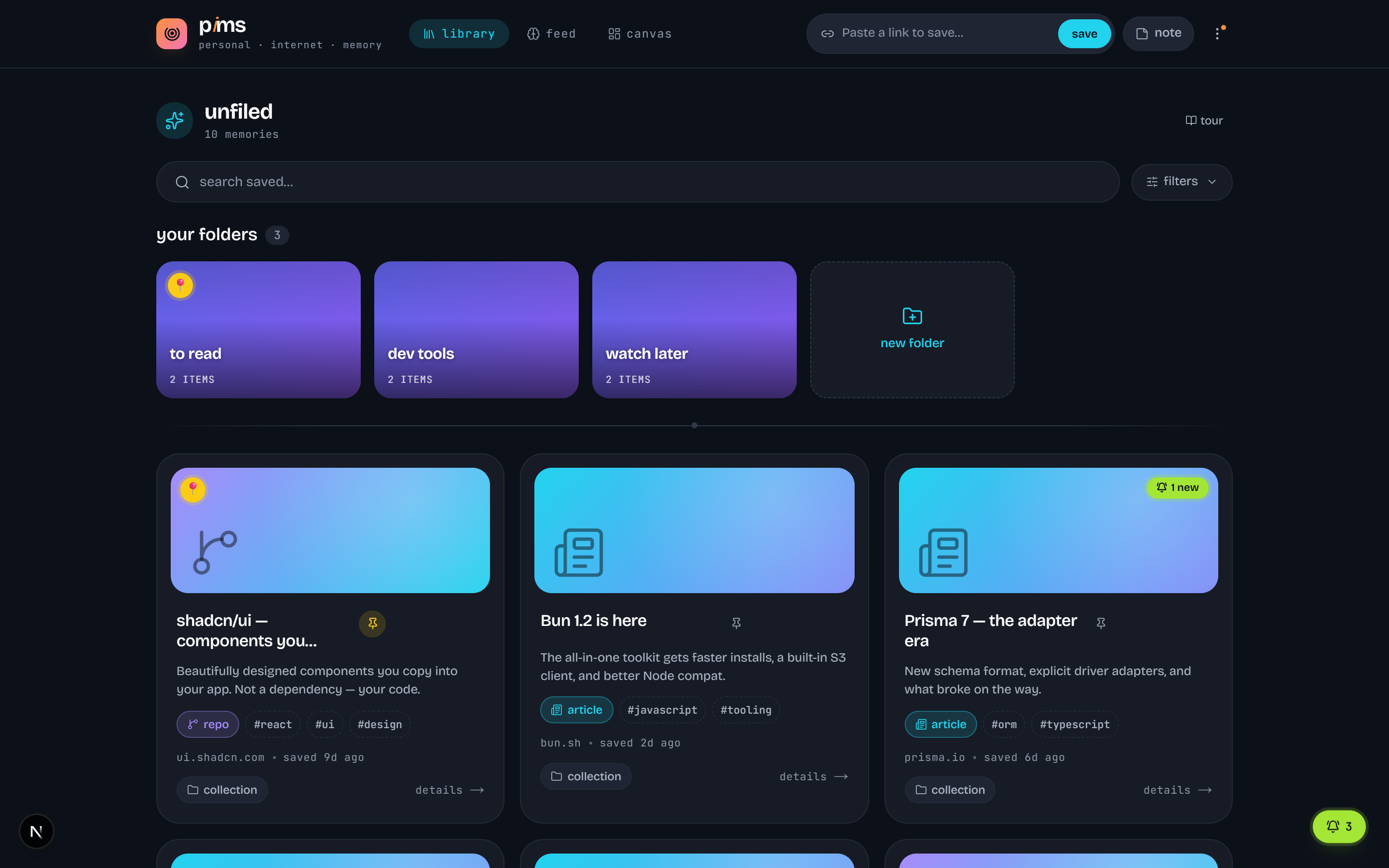Click the bun.sh source text

[x=561, y=744]
